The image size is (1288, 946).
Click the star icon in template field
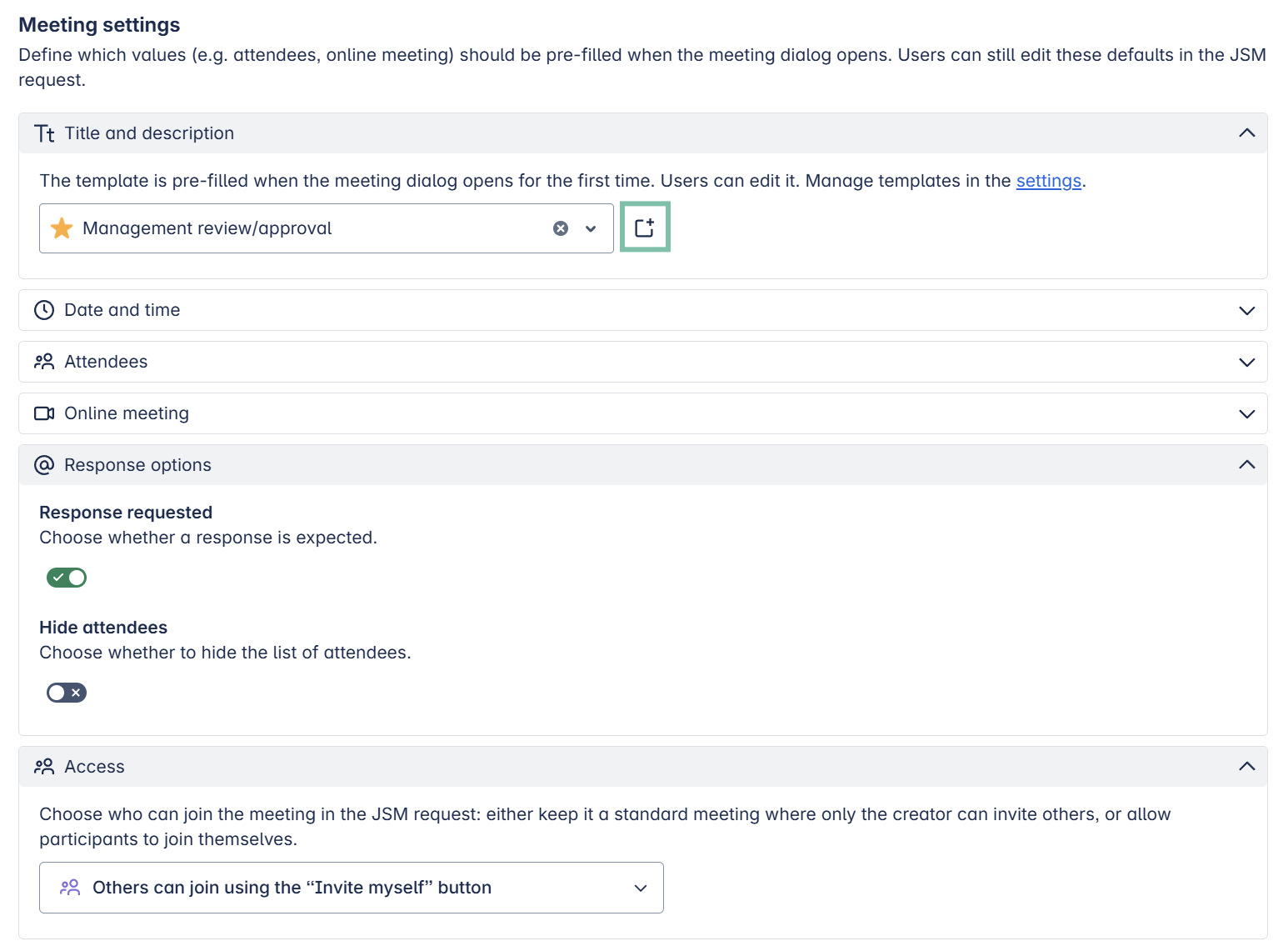[62, 228]
